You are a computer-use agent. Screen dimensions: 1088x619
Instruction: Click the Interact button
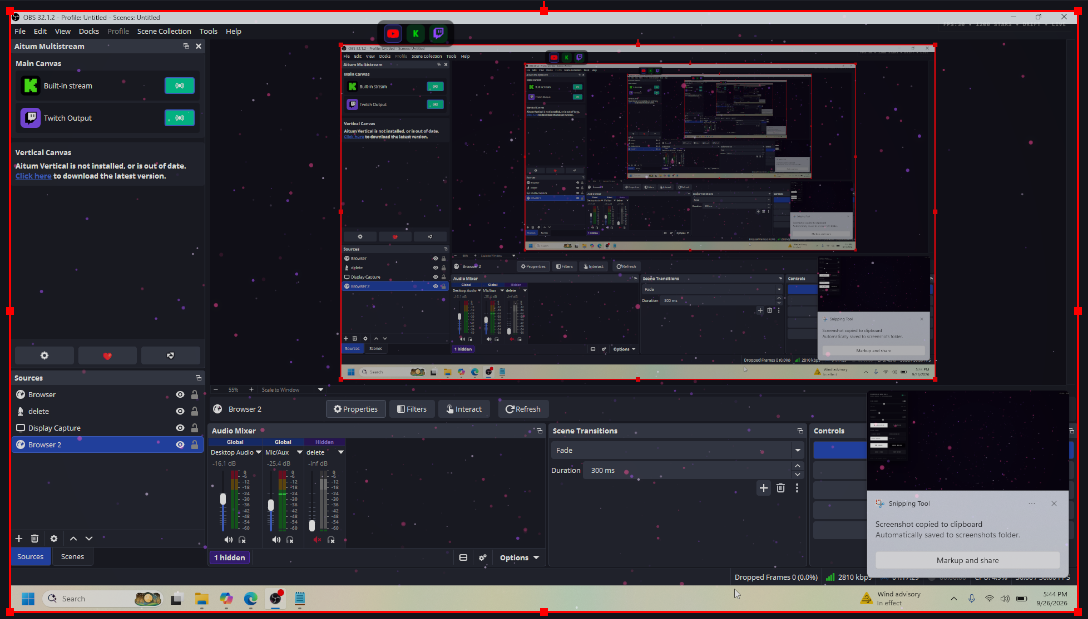464,409
